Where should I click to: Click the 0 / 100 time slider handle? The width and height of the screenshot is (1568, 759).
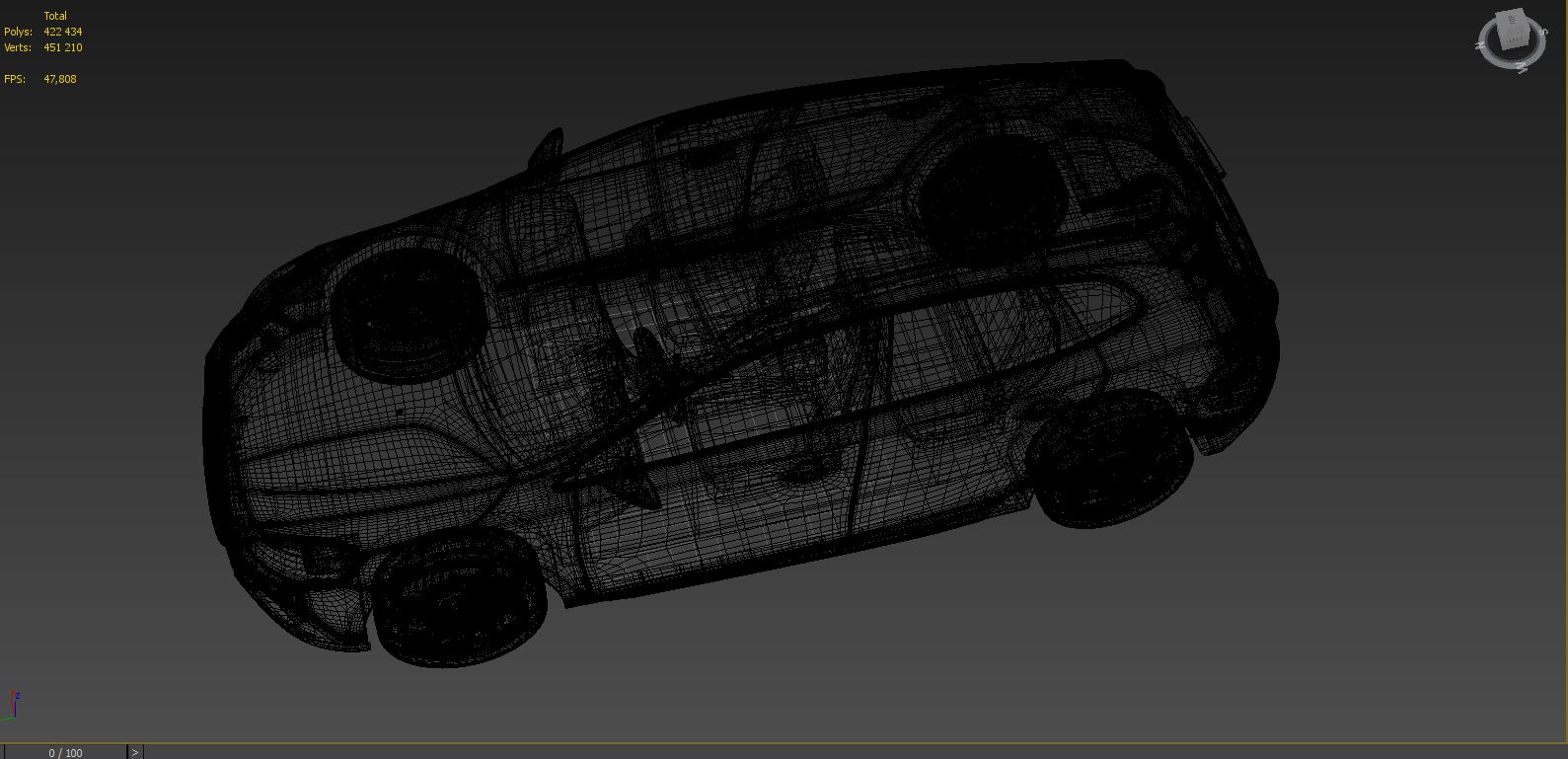[65, 752]
